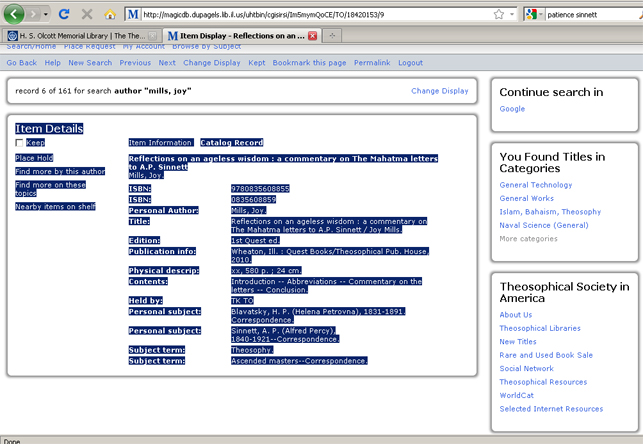Open the navigation history dropdown arrow
643x444 pixels.
click(46, 14)
